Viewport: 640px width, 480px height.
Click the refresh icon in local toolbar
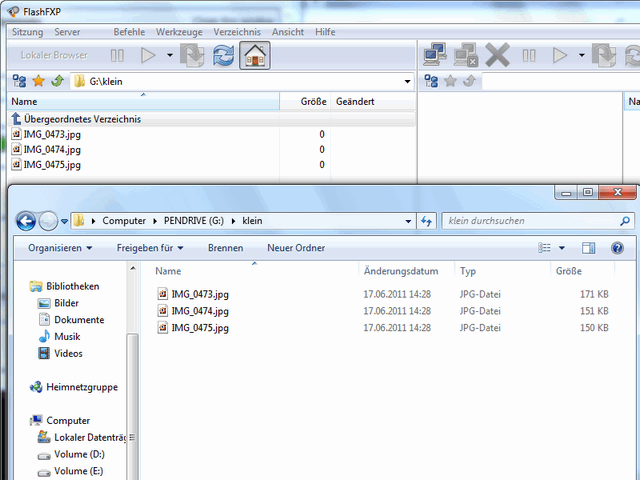tap(223, 55)
